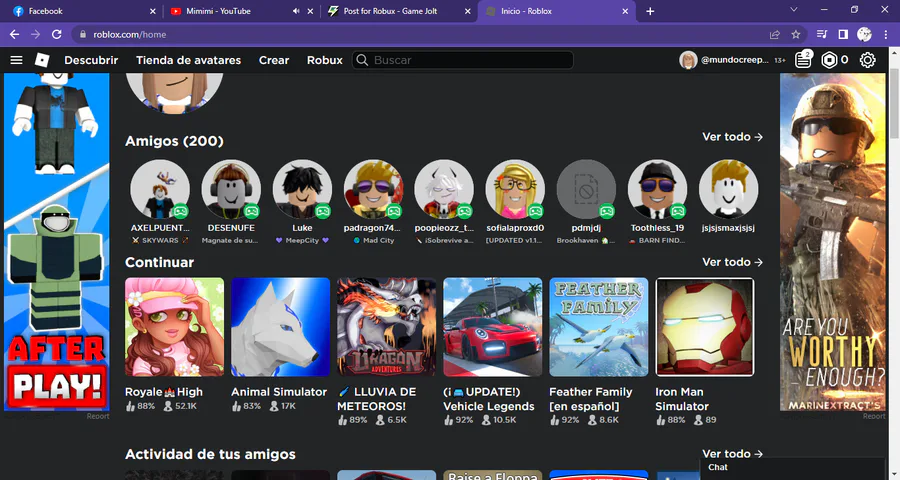
Task: Open Dragon Adventures LLUVIA DE METEOROS thumbnail
Action: pyautogui.click(x=386, y=327)
